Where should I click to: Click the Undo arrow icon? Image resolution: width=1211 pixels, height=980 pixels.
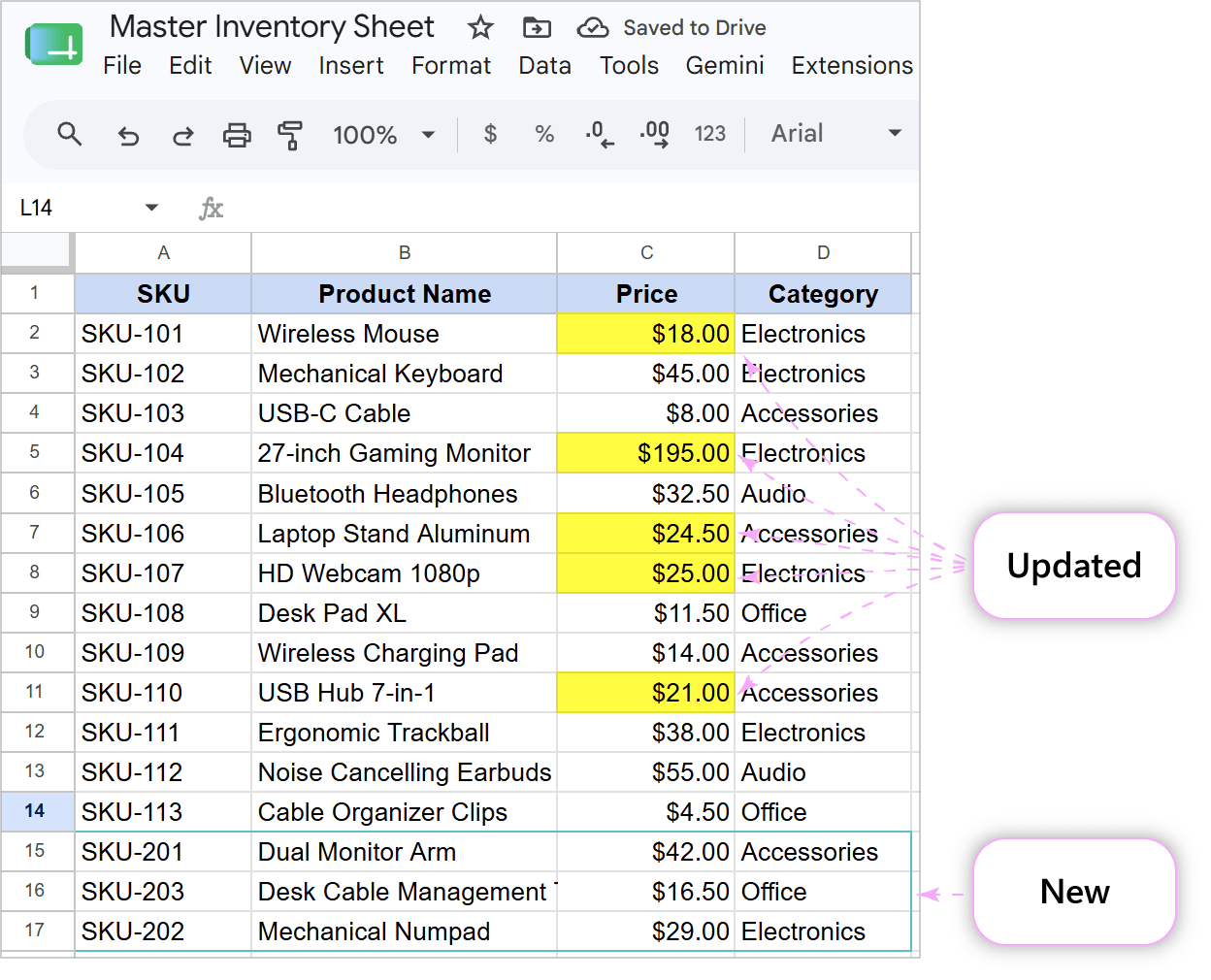(x=128, y=135)
